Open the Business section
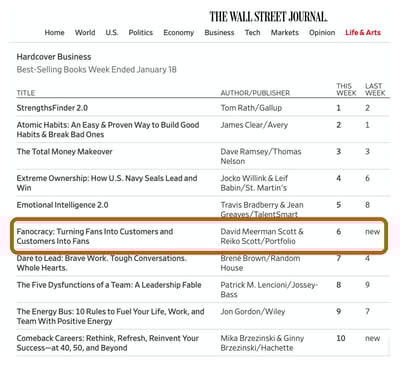The width and height of the screenshot is (400, 368). pos(219,33)
